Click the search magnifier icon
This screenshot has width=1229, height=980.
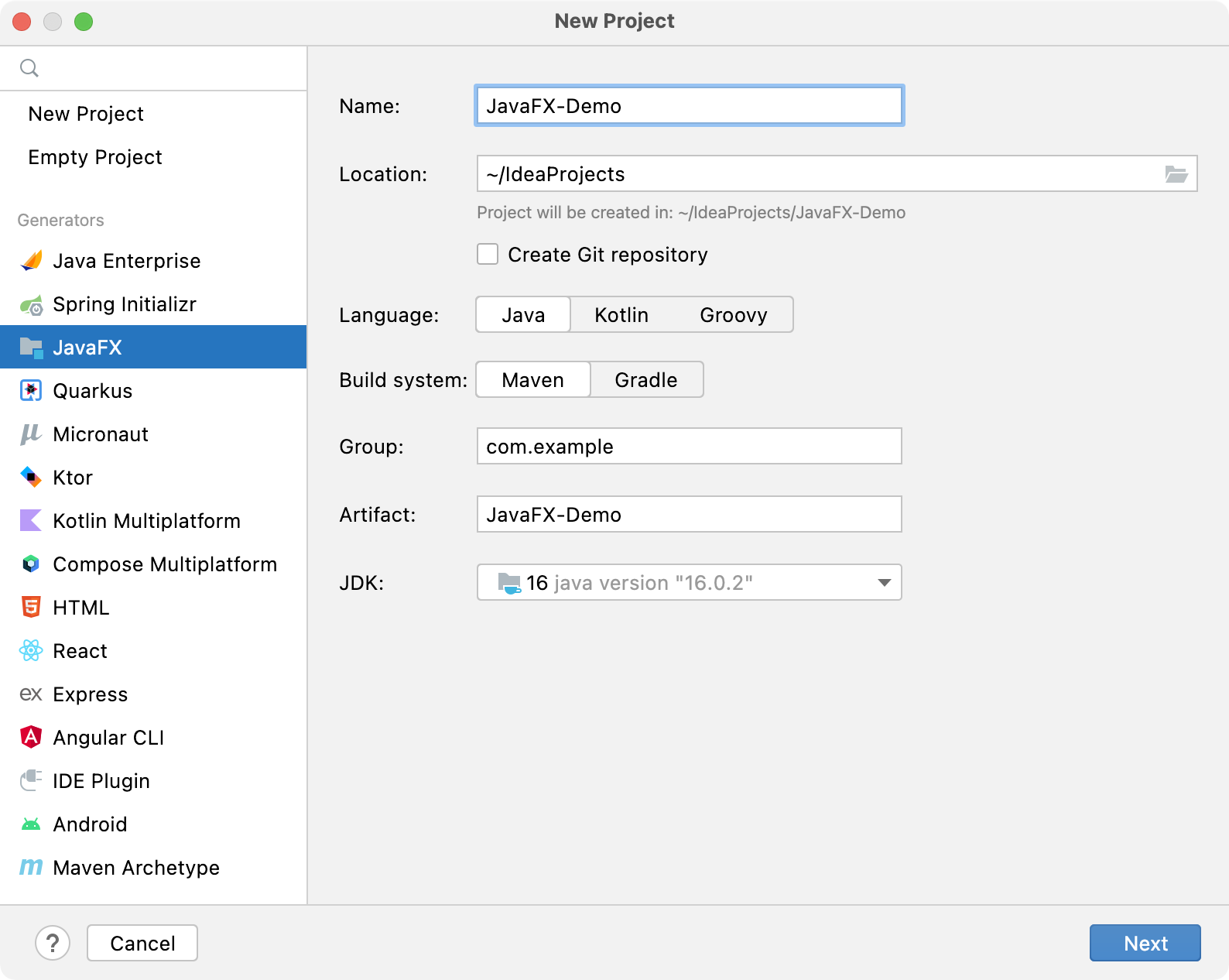tap(29, 68)
